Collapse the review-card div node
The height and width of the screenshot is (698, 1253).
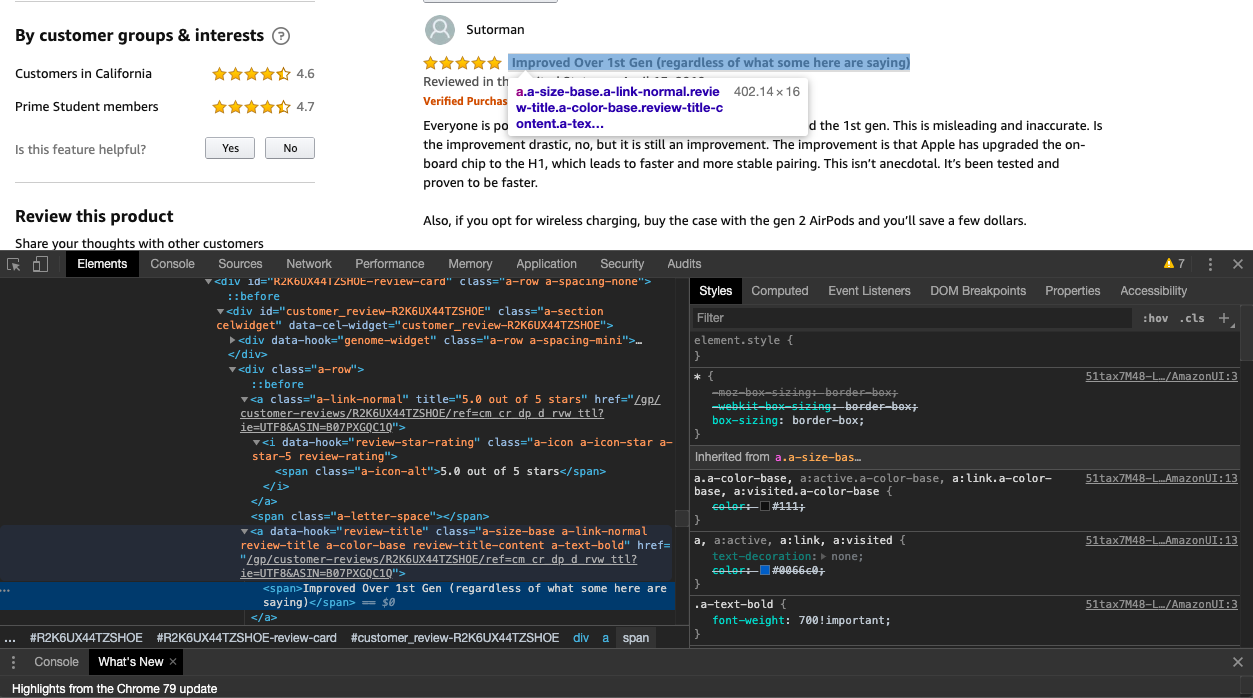coord(209,282)
